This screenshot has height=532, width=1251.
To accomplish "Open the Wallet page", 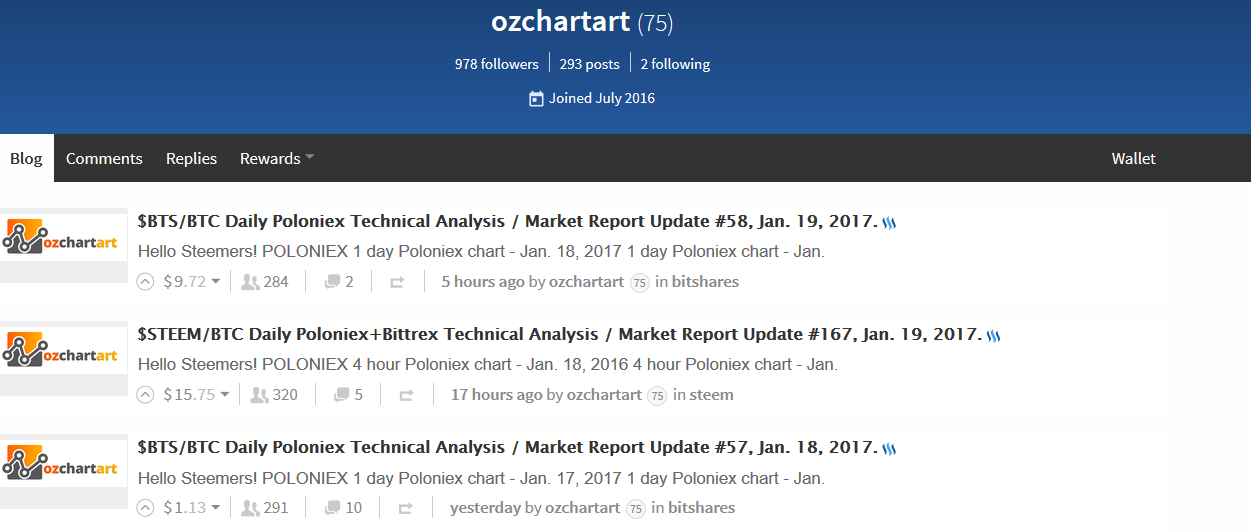I will [x=1133, y=159].
